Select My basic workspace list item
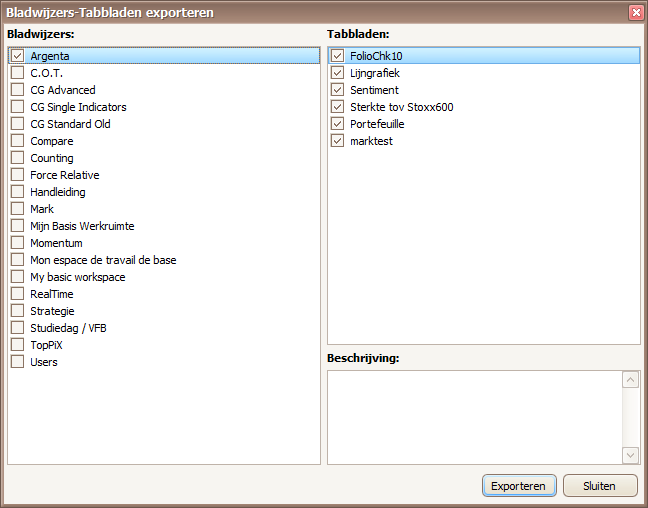 pos(77,277)
